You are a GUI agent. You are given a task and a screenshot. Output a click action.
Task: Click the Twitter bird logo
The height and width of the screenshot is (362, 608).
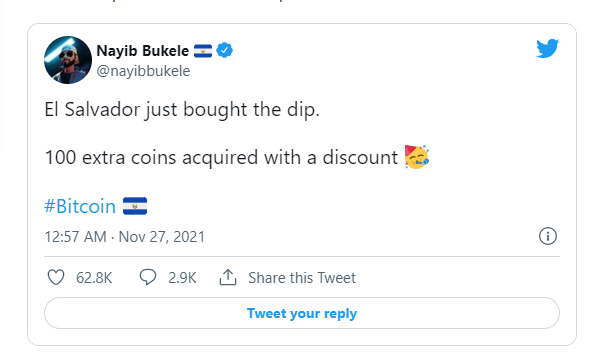(x=548, y=48)
